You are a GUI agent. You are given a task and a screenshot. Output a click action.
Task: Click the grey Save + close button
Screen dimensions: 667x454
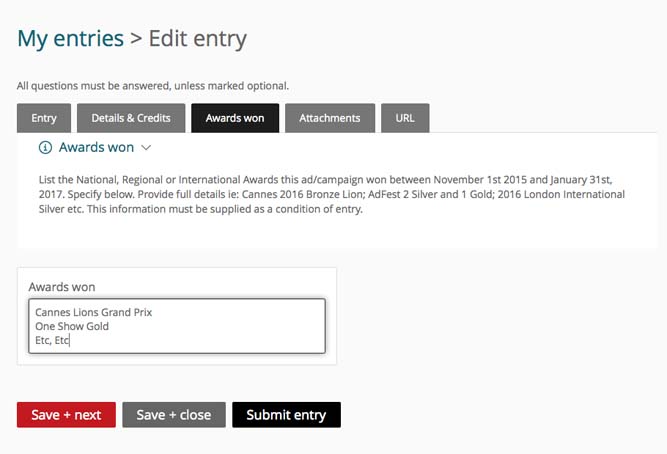point(174,414)
